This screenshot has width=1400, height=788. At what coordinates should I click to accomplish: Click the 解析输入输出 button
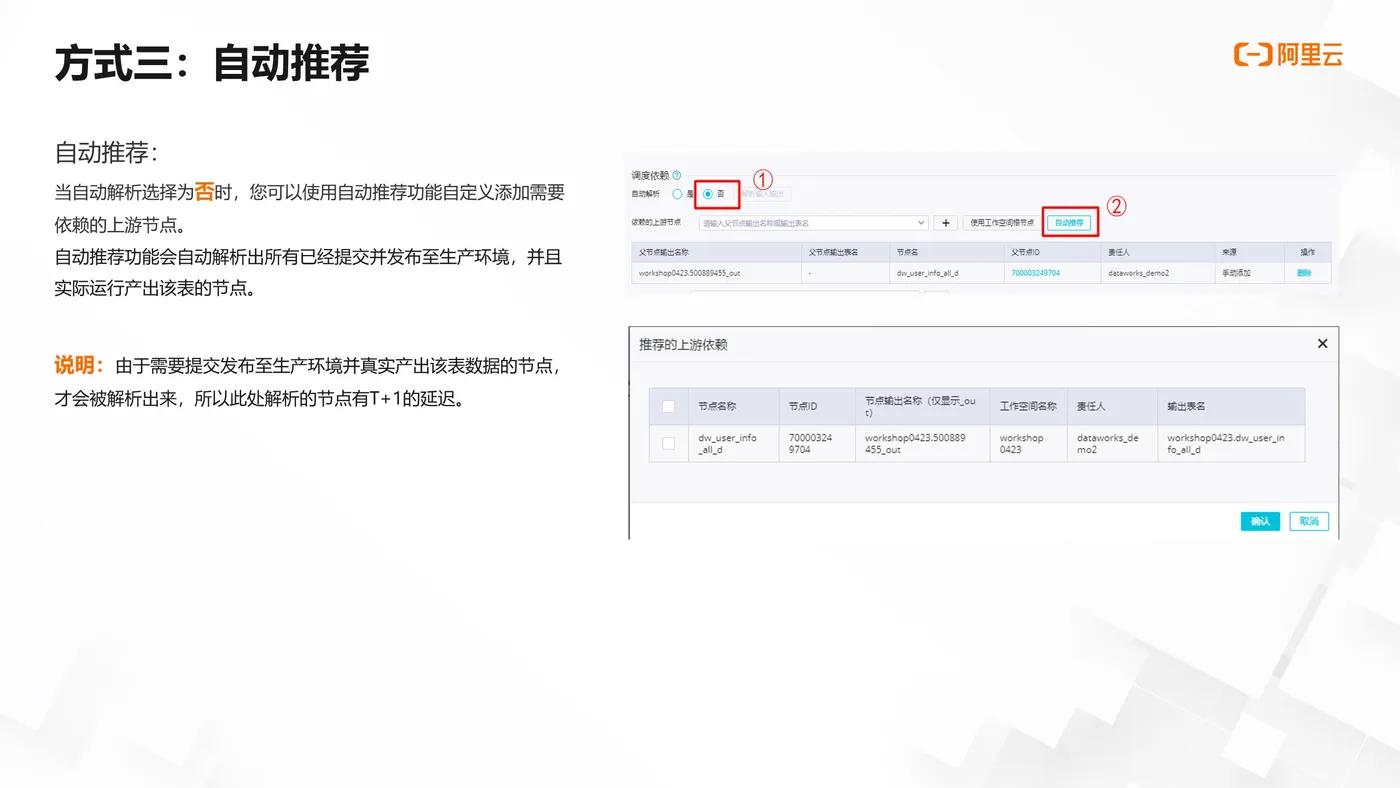763,194
